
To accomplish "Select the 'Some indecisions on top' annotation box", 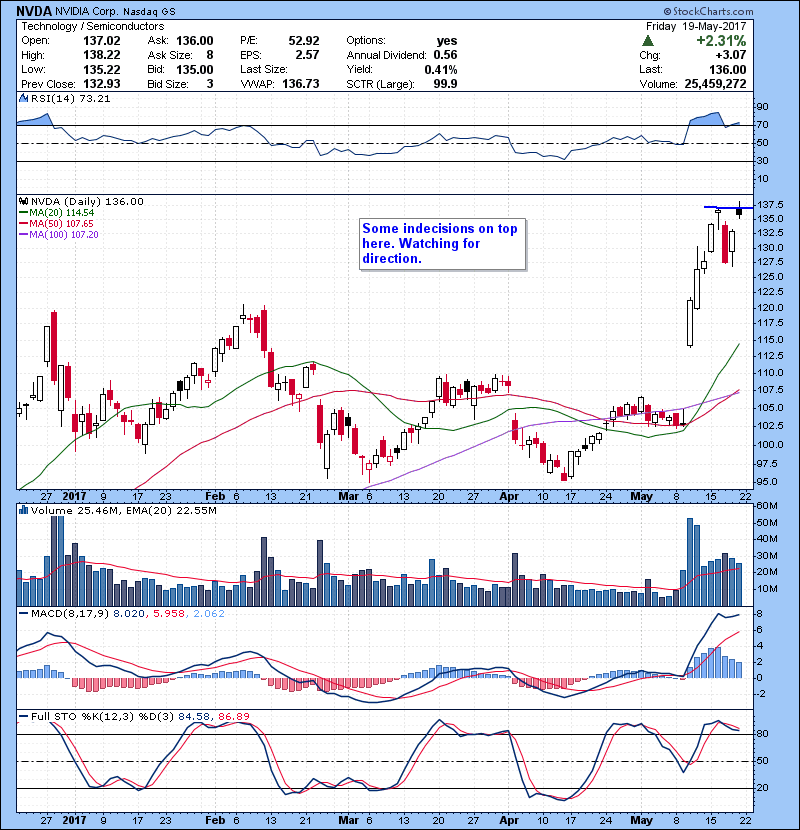I will click(x=441, y=244).
